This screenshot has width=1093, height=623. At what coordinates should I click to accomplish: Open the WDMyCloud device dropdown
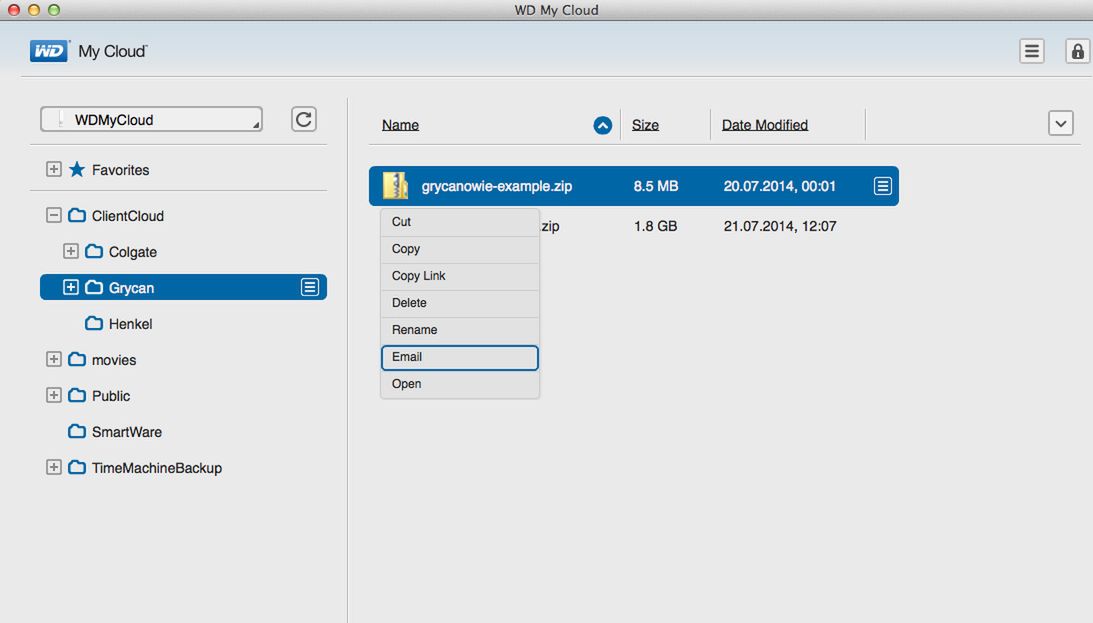[x=151, y=119]
